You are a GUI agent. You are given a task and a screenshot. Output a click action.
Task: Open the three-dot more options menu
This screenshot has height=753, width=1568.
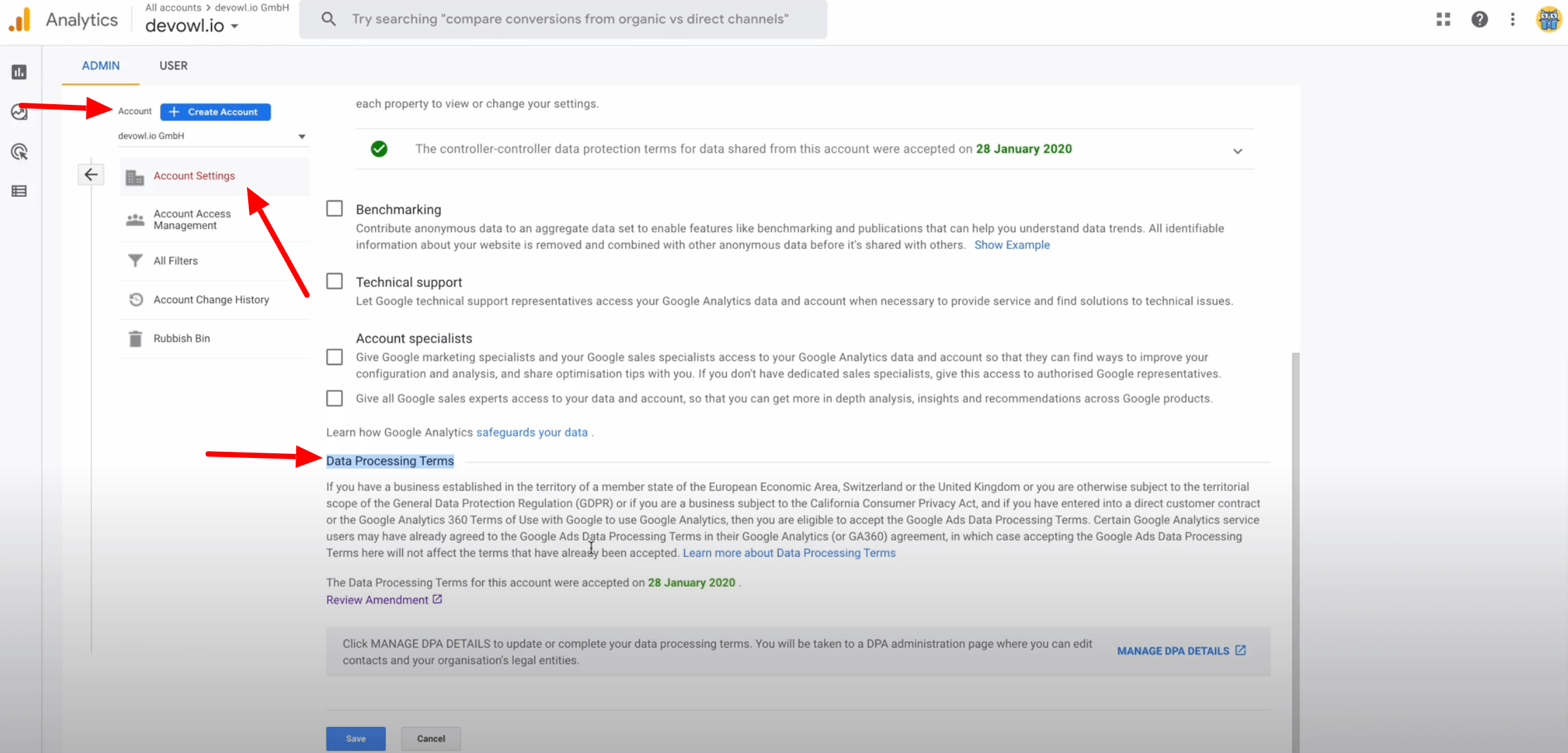(x=1513, y=19)
